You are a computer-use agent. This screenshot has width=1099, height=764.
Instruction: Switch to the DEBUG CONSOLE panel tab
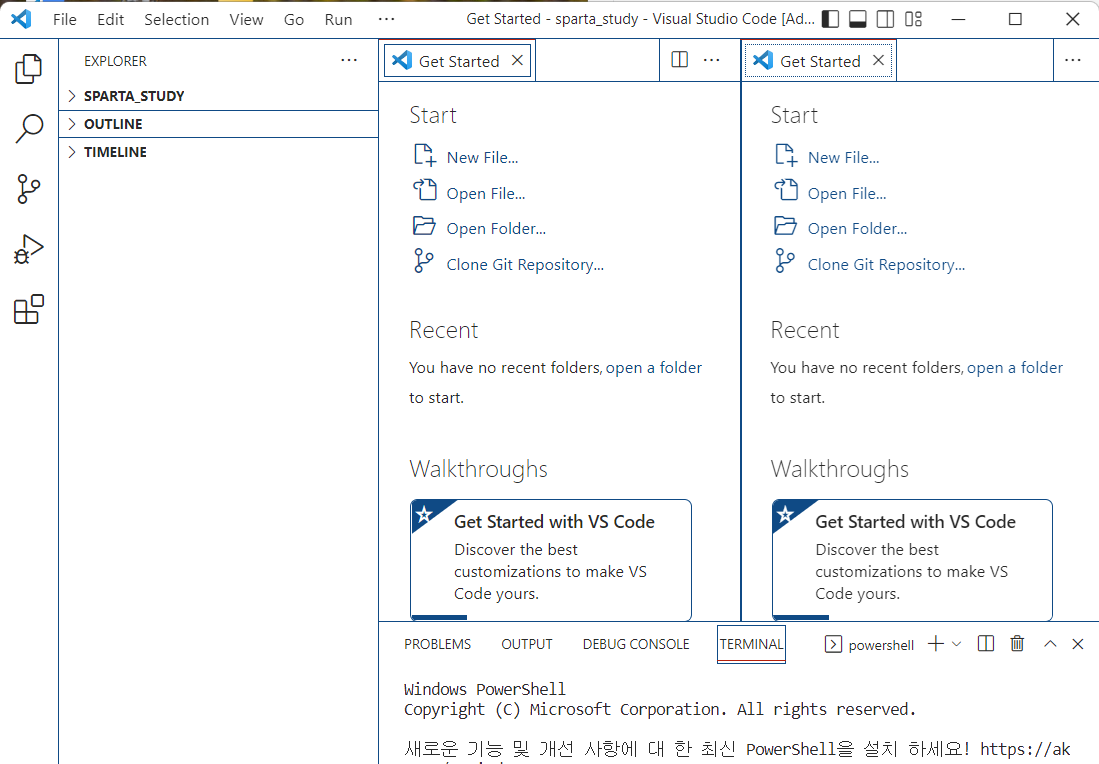click(x=636, y=644)
